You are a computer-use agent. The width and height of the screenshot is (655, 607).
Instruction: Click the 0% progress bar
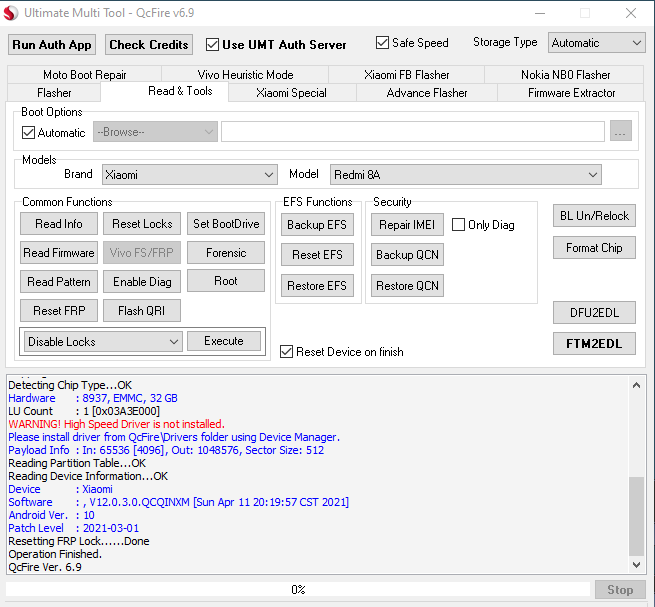coord(298,589)
